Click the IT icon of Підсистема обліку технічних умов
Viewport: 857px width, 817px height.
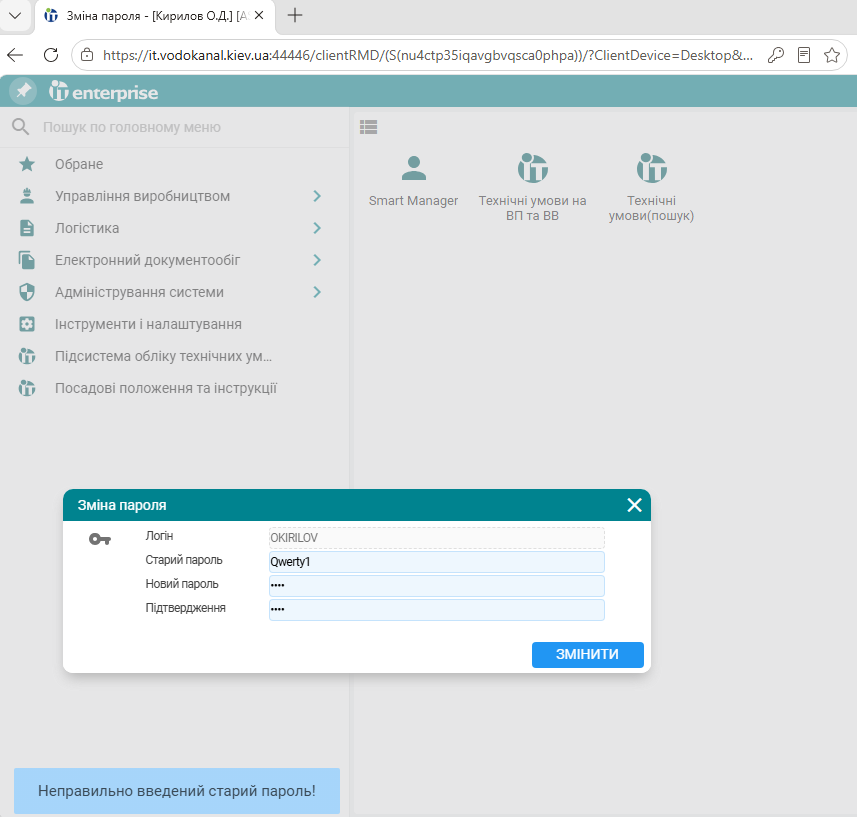pos(27,356)
